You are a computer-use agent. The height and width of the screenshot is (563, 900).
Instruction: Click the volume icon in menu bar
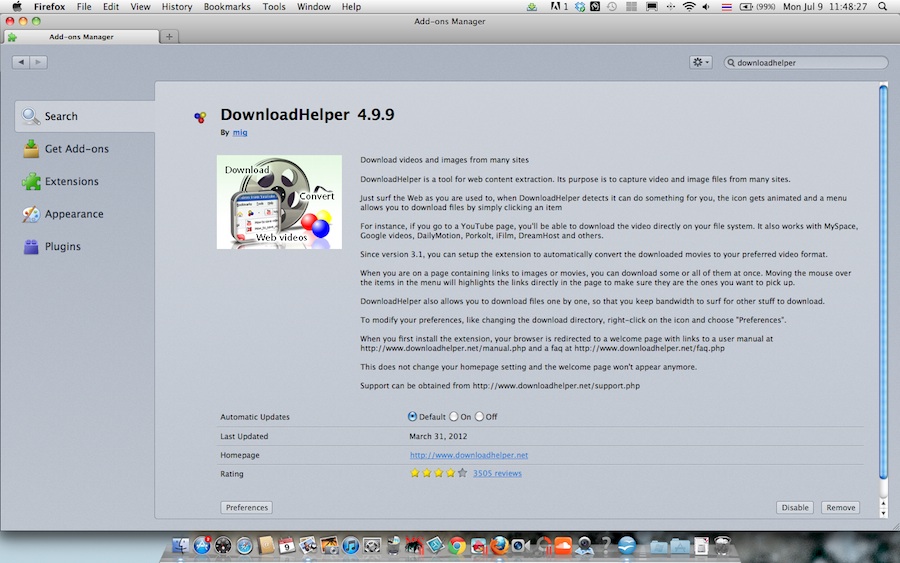pos(706,7)
